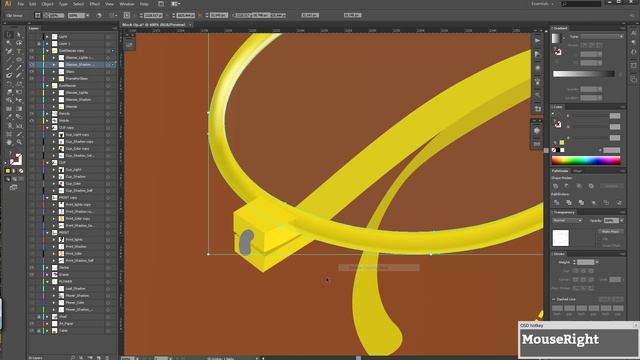Screen dimensions: 640x360
Task: Select the Pen tool
Action: [x=9, y=51]
